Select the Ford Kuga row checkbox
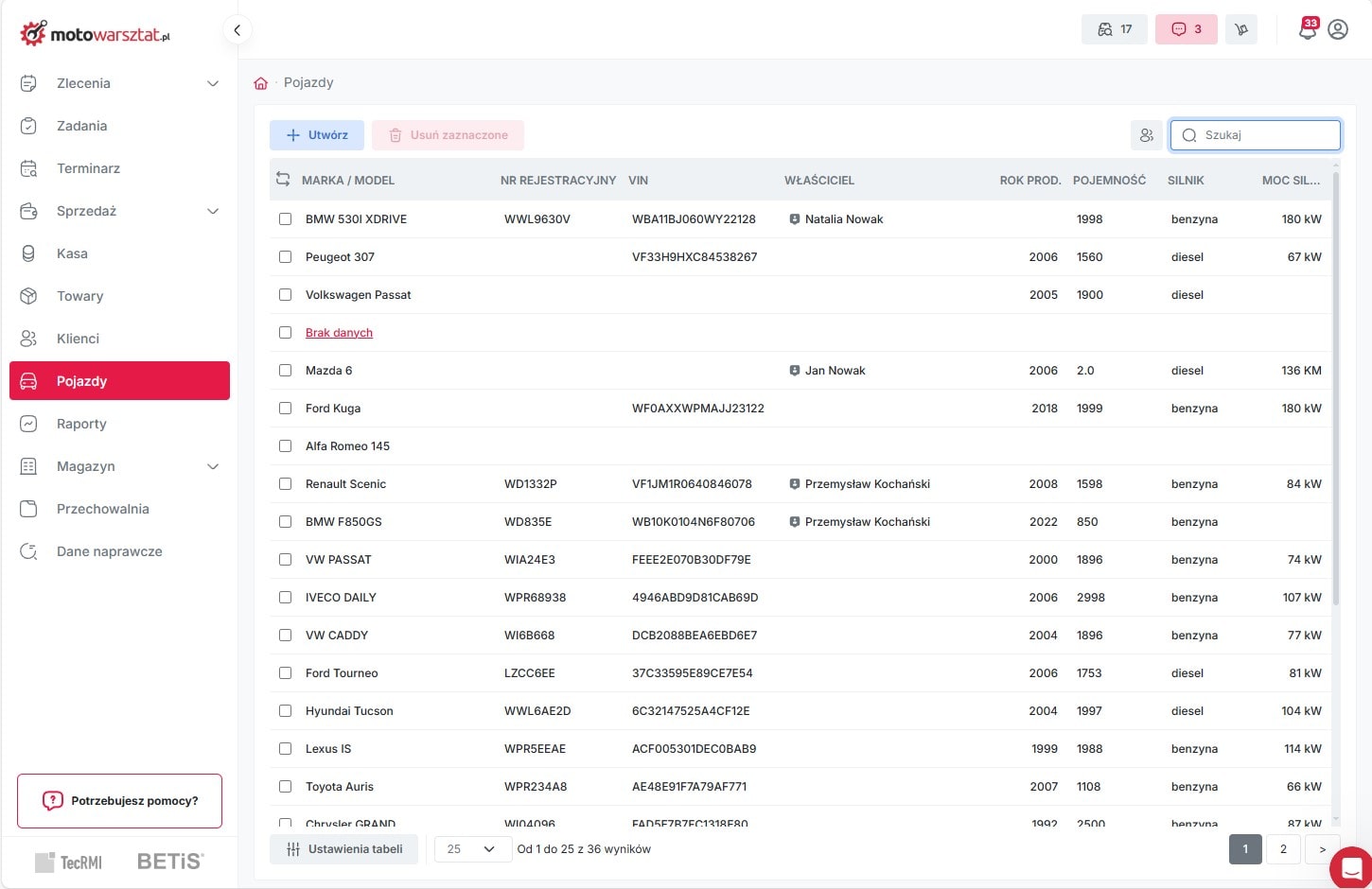 point(285,409)
